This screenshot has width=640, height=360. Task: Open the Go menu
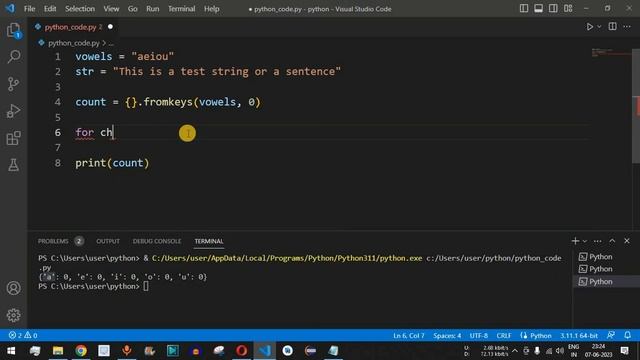[133, 9]
